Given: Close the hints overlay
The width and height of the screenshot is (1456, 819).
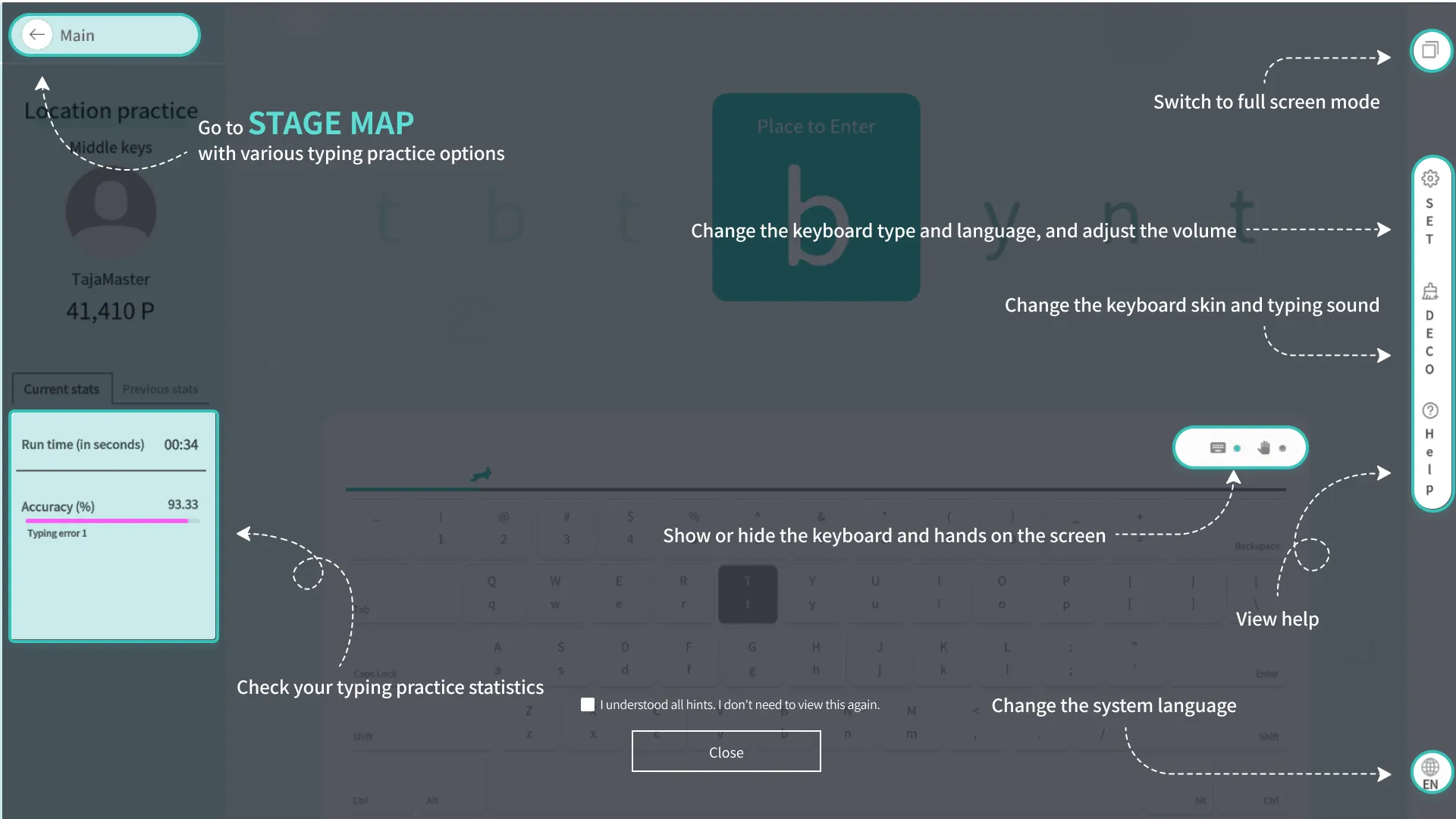Looking at the screenshot, I should pyautogui.click(x=726, y=752).
